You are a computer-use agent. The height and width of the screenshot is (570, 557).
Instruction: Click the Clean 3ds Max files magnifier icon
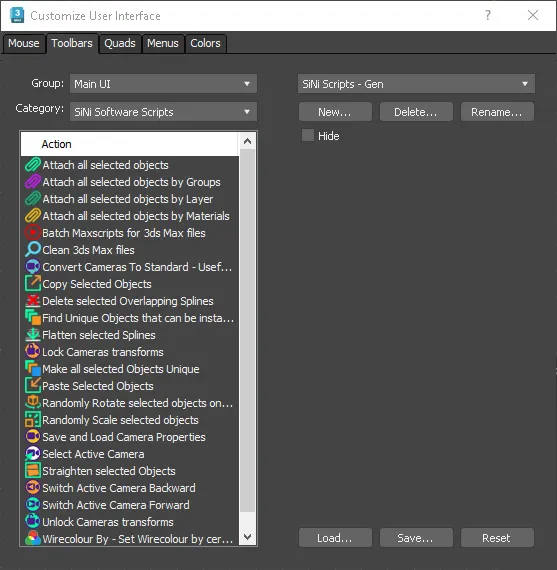33,250
